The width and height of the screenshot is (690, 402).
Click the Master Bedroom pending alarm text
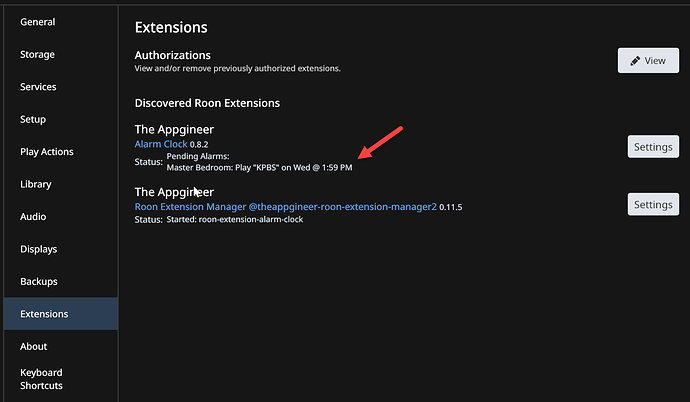click(259, 167)
